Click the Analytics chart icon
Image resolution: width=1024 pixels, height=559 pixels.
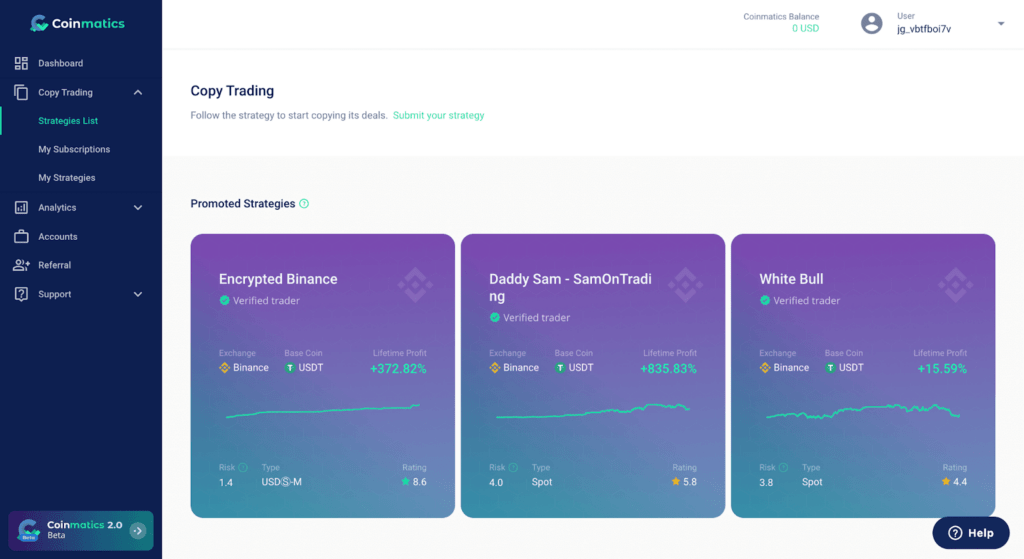click(x=21, y=208)
